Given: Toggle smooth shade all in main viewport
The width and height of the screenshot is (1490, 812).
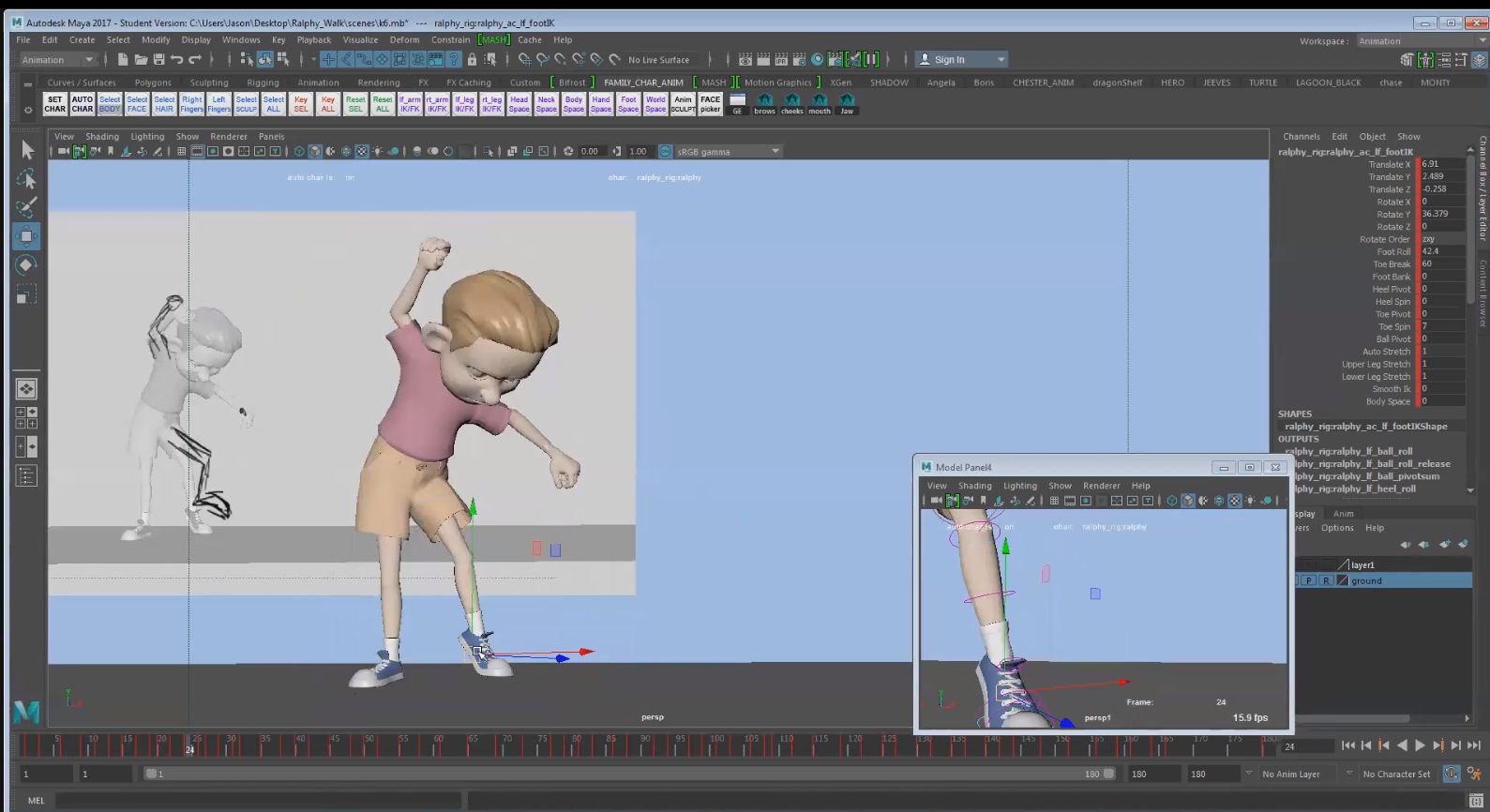Looking at the screenshot, I should point(315,151).
